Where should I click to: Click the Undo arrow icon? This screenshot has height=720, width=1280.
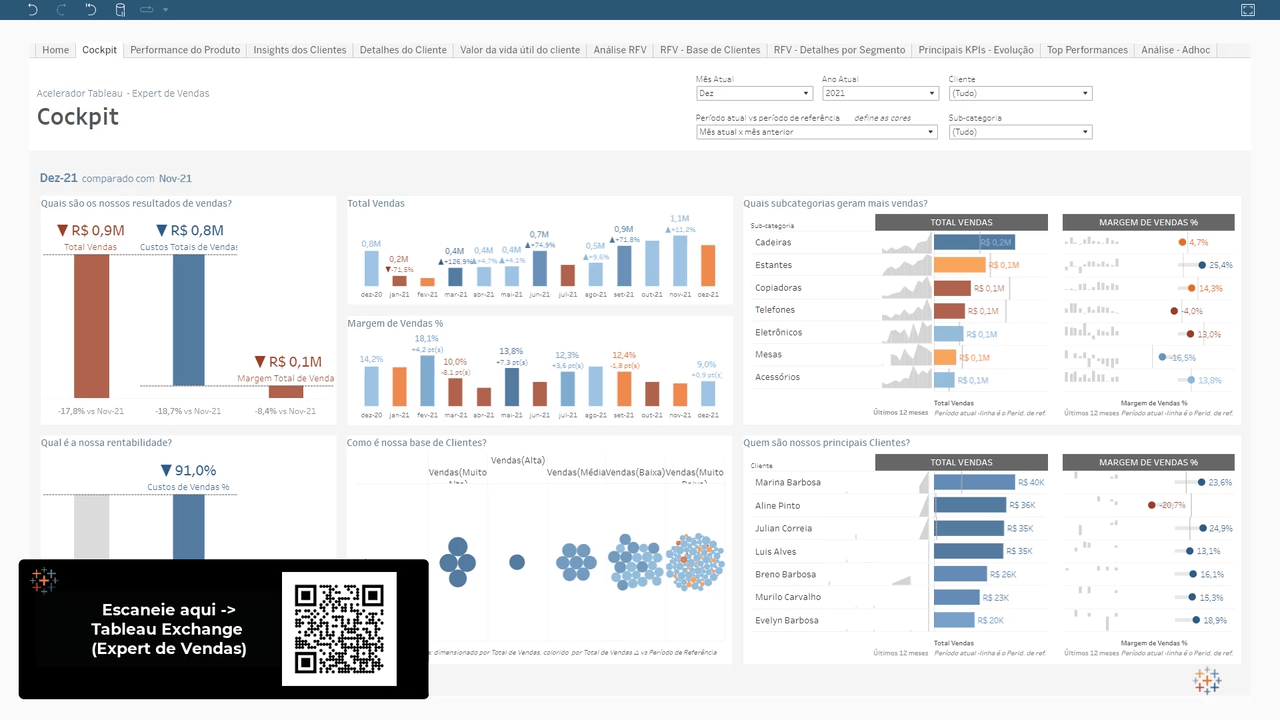click(32, 10)
